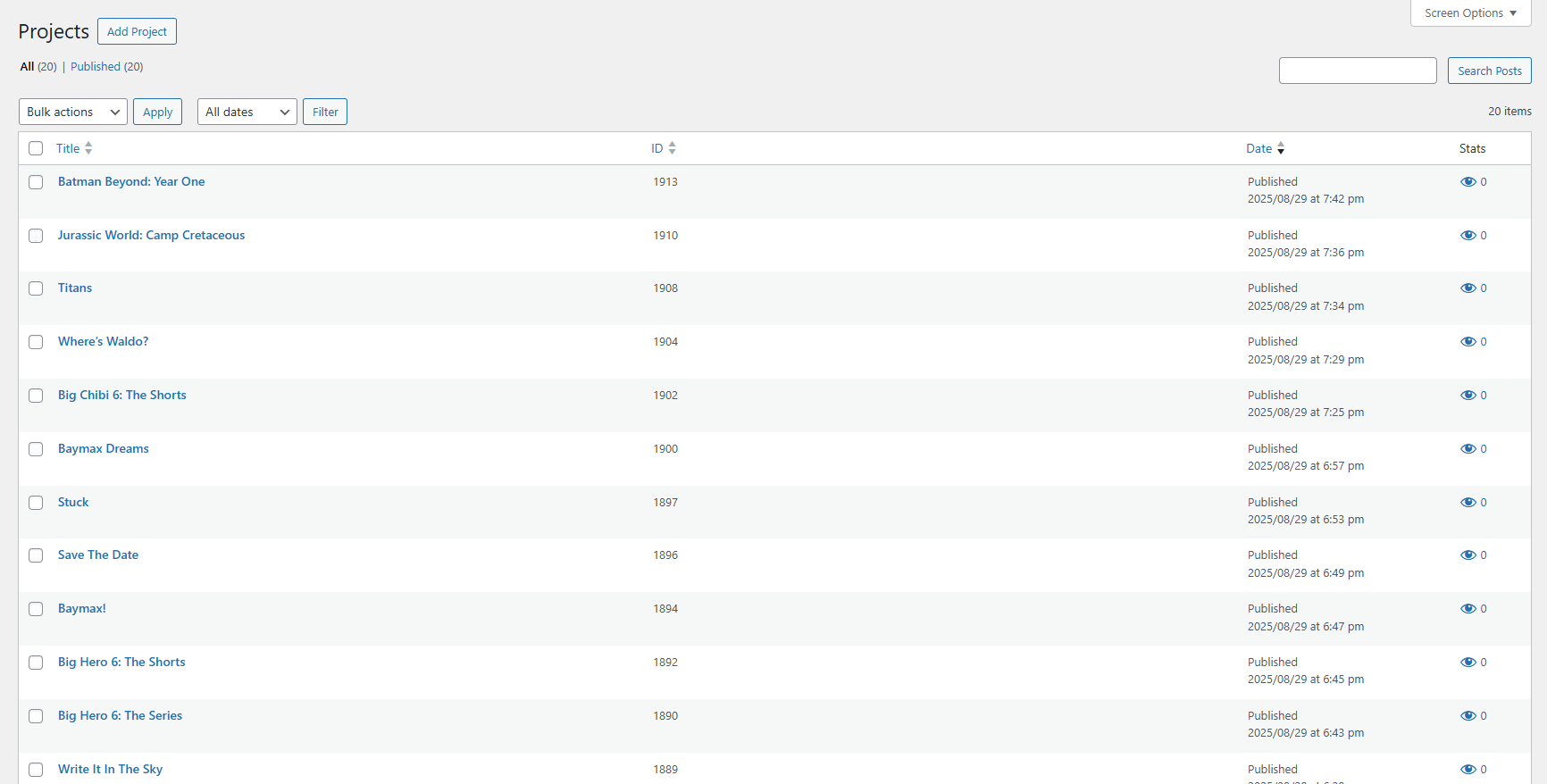1547x784 pixels.
Task: Check the box for Jurassic World: Camp Cretaceous
Action: click(x=36, y=236)
